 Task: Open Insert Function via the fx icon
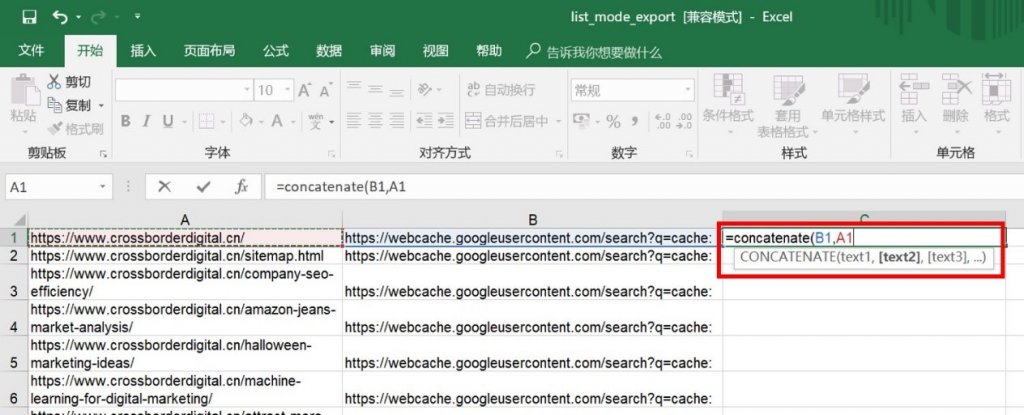pyautogui.click(x=241, y=187)
